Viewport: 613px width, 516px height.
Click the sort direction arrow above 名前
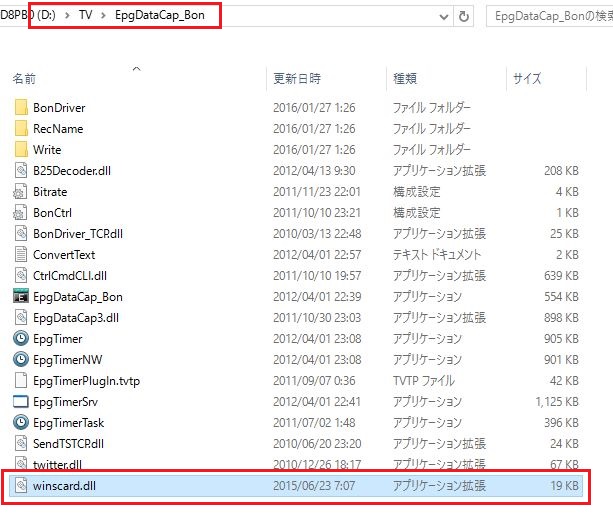[136, 68]
